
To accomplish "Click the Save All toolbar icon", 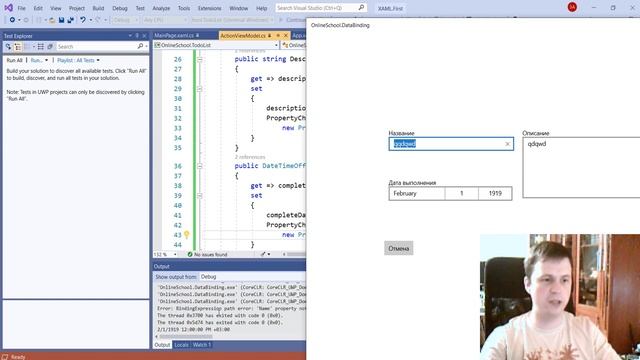I will pyautogui.click(x=70, y=20).
